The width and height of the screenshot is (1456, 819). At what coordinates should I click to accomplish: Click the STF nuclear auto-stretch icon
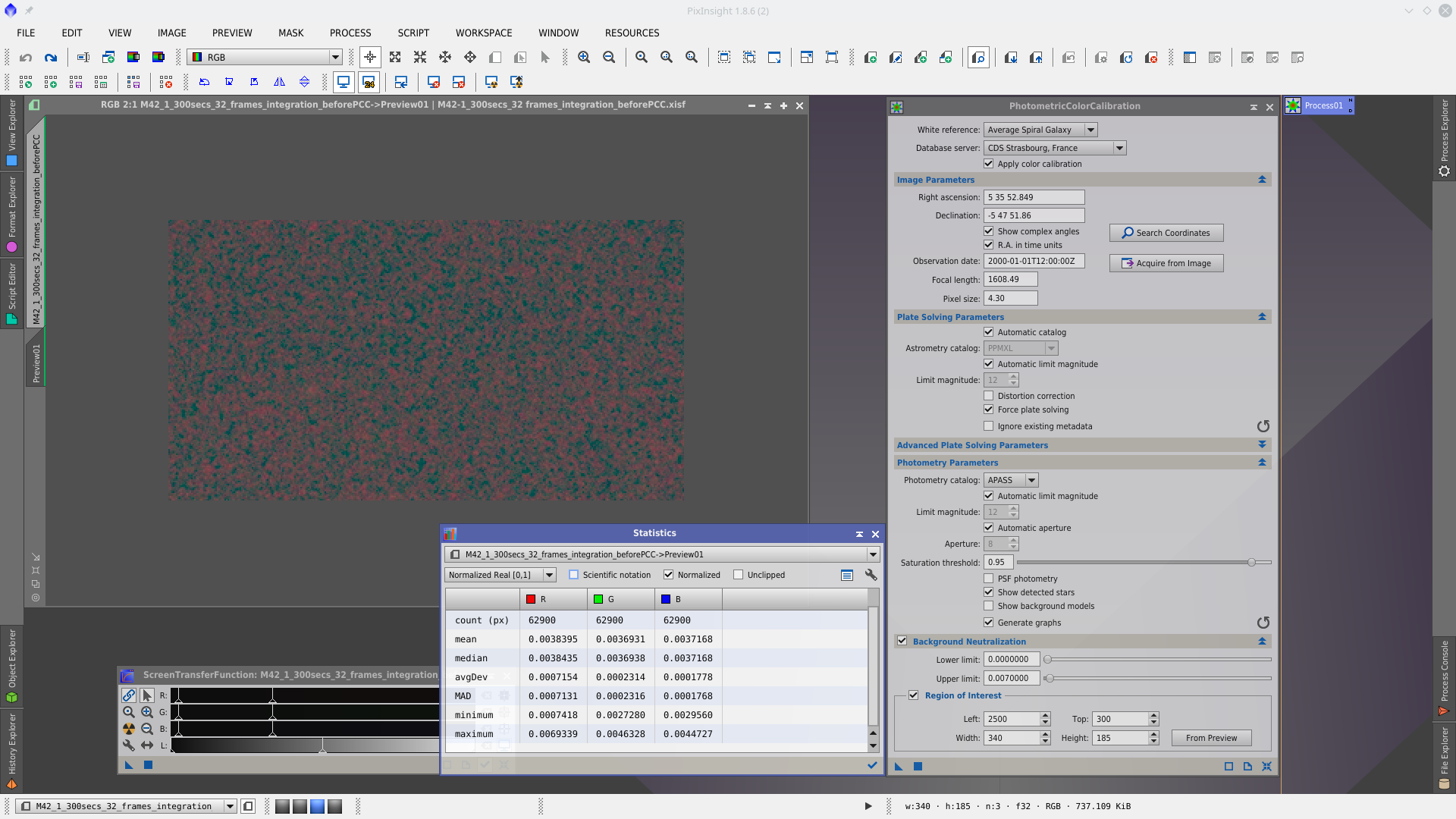[129, 729]
